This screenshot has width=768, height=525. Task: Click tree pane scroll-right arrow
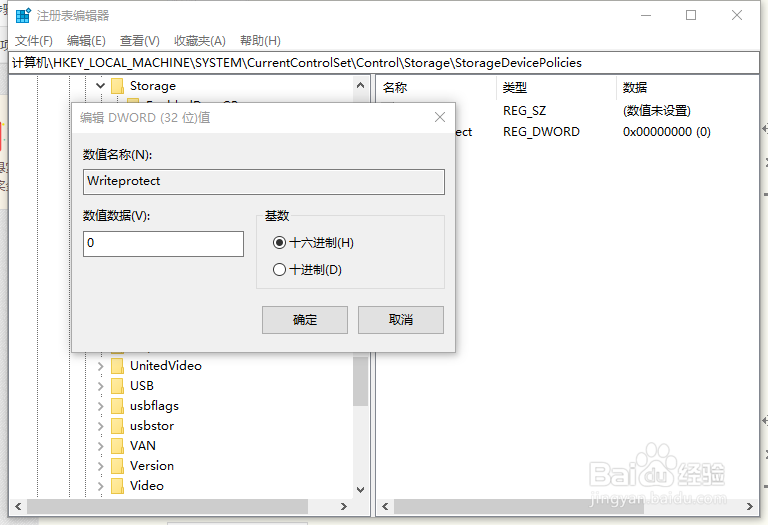(x=344, y=506)
